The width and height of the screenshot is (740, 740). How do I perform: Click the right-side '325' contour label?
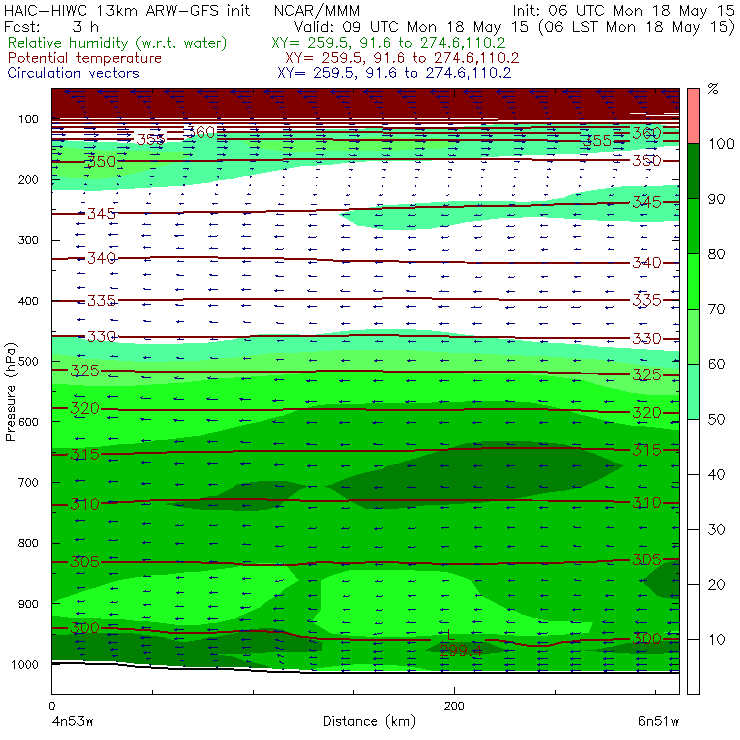(647, 375)
